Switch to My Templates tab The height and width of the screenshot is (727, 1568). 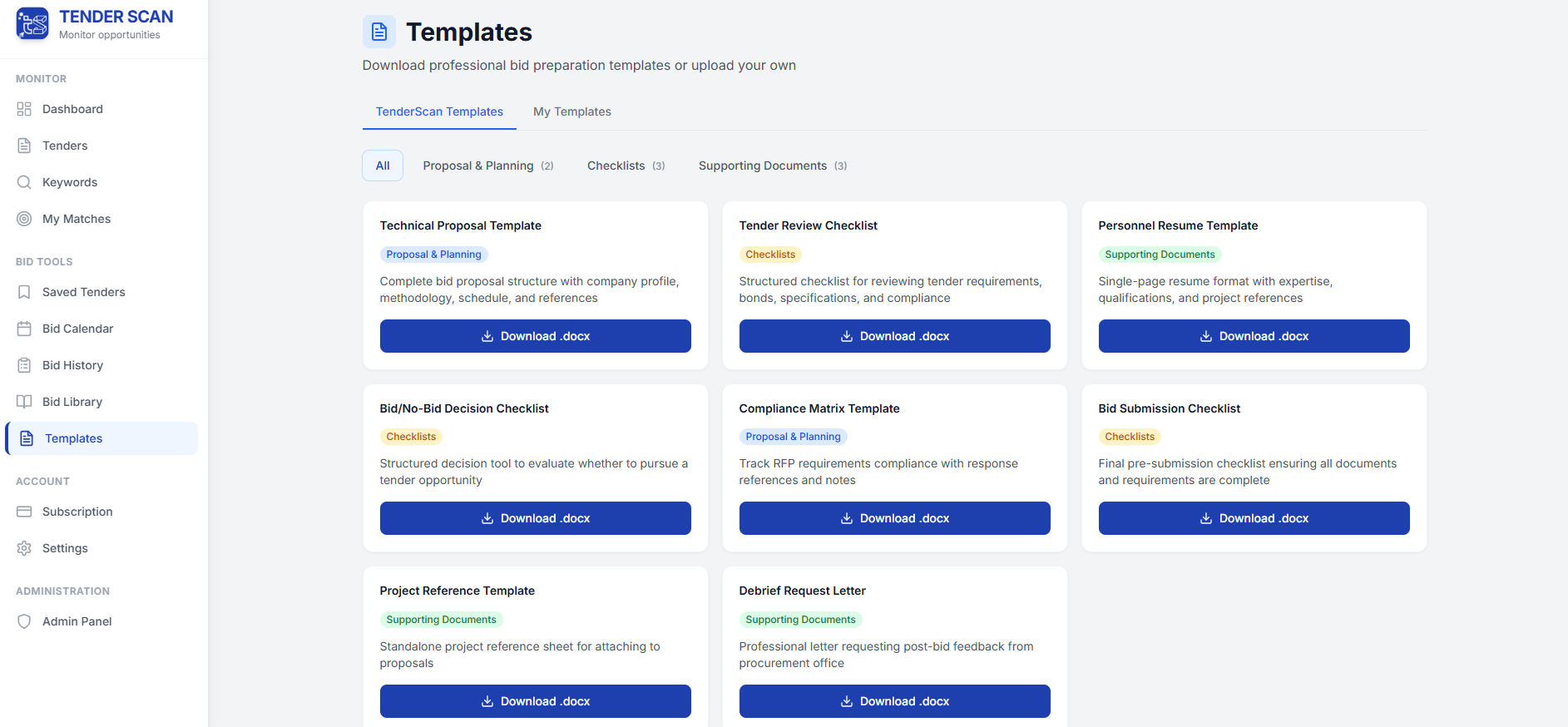[x=572, y=111]
